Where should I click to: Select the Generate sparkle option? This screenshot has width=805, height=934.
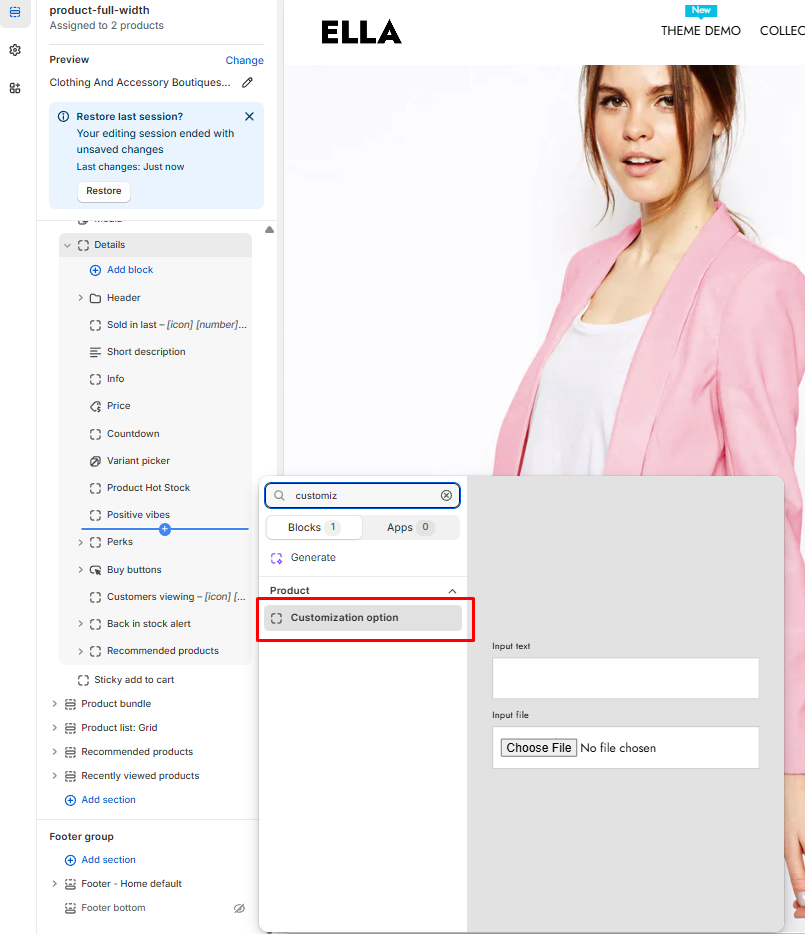[x=312, y=558]
